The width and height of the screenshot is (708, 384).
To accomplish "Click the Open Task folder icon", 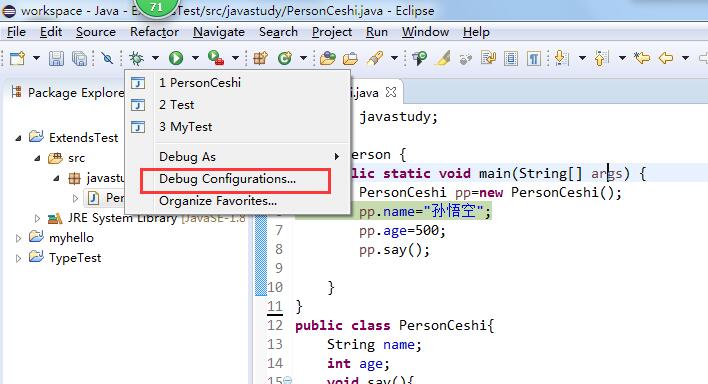I will (350, 58).
